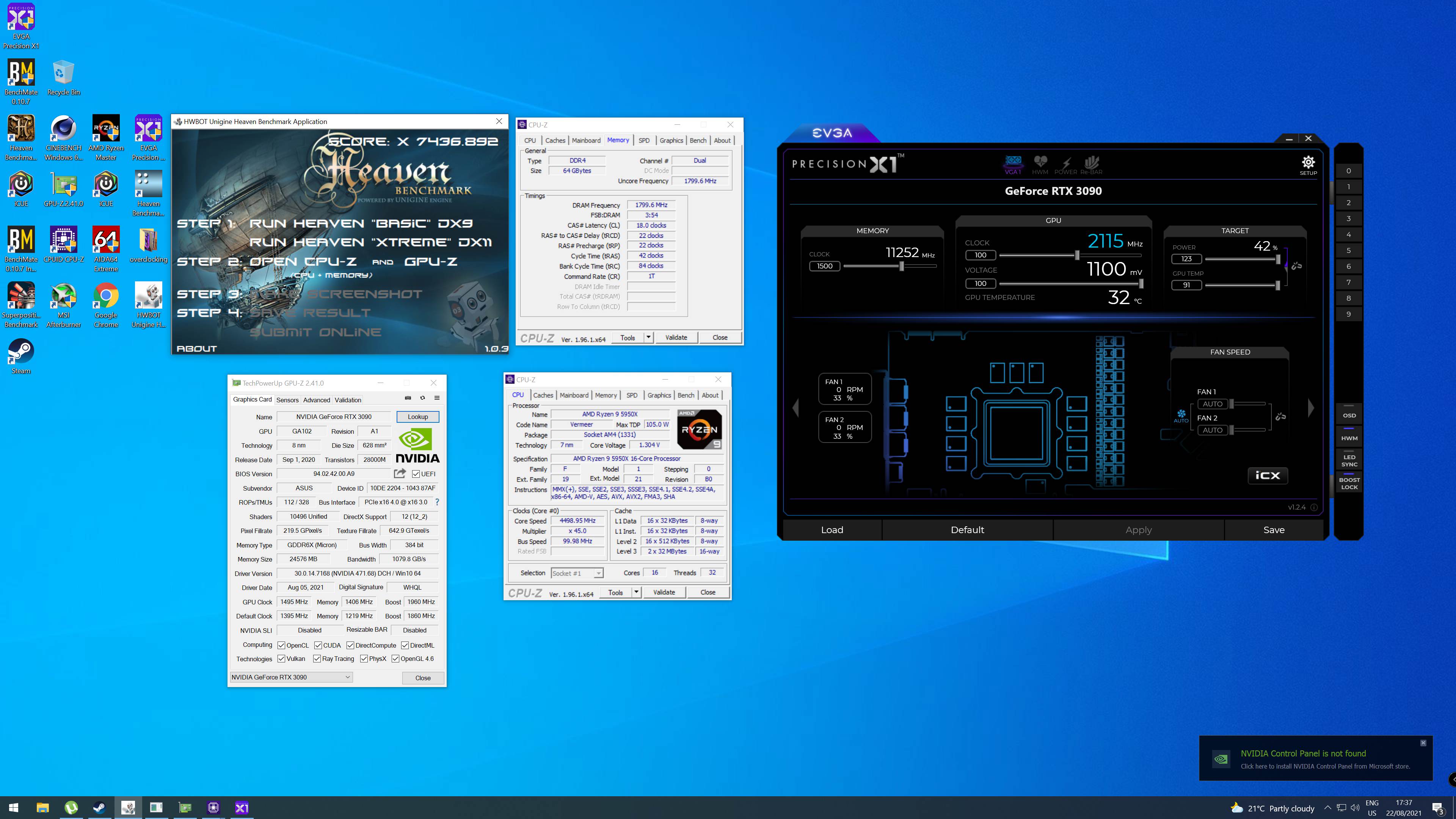Screen dimensions: 1456x819
Task: Open the Steam desktop icon
Action: pos(21,356)
